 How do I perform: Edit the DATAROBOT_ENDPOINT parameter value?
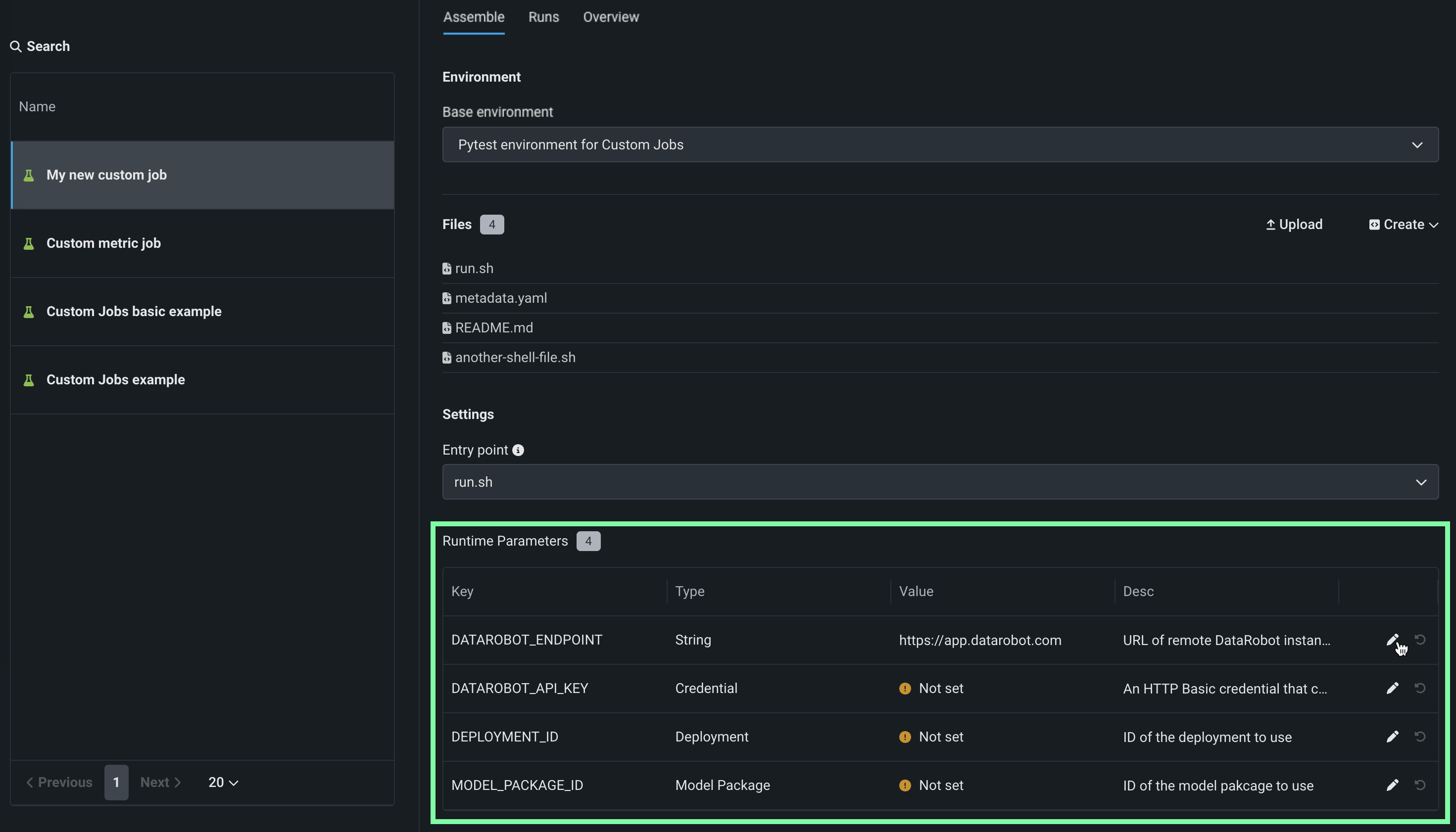(x=1392, y=640)
